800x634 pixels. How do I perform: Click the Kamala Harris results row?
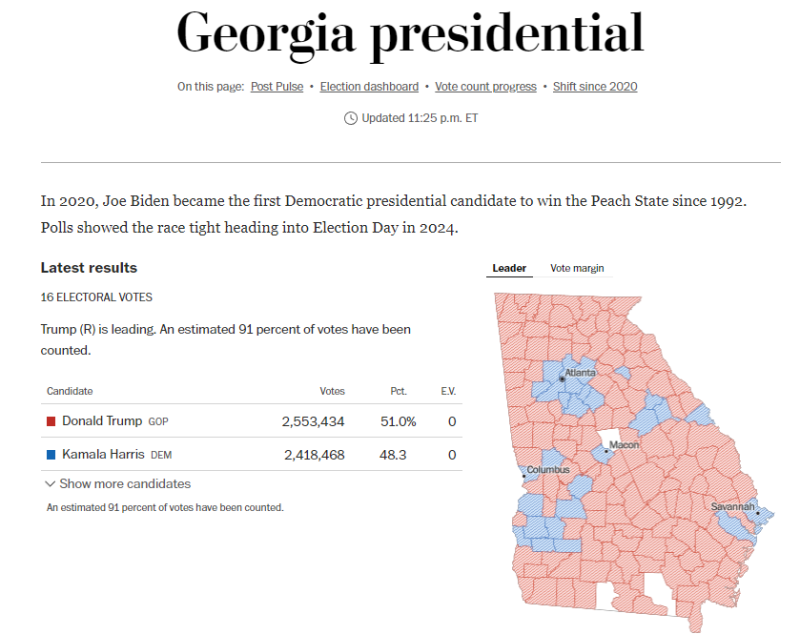[x=250, y=455]
